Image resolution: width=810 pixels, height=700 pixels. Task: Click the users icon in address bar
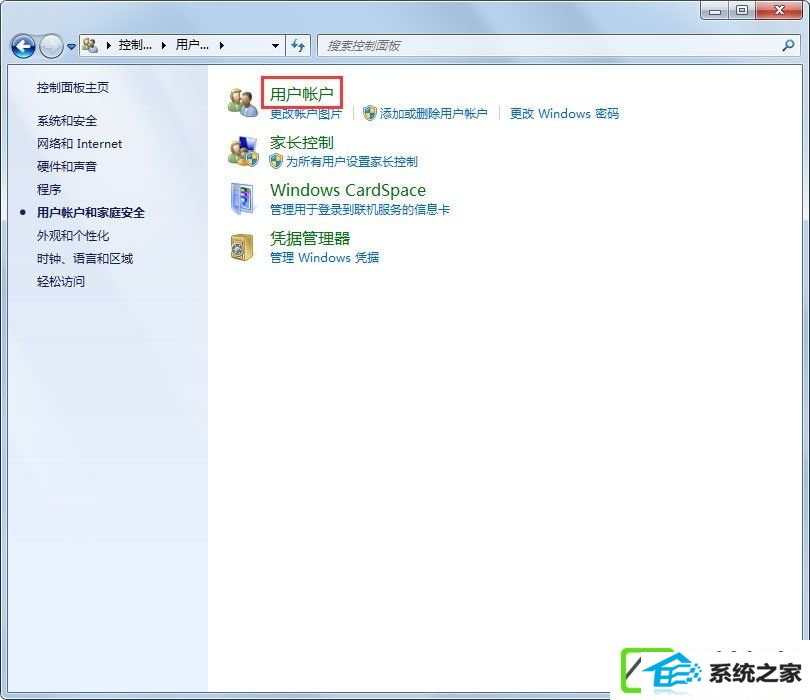(x=90, y=45)
